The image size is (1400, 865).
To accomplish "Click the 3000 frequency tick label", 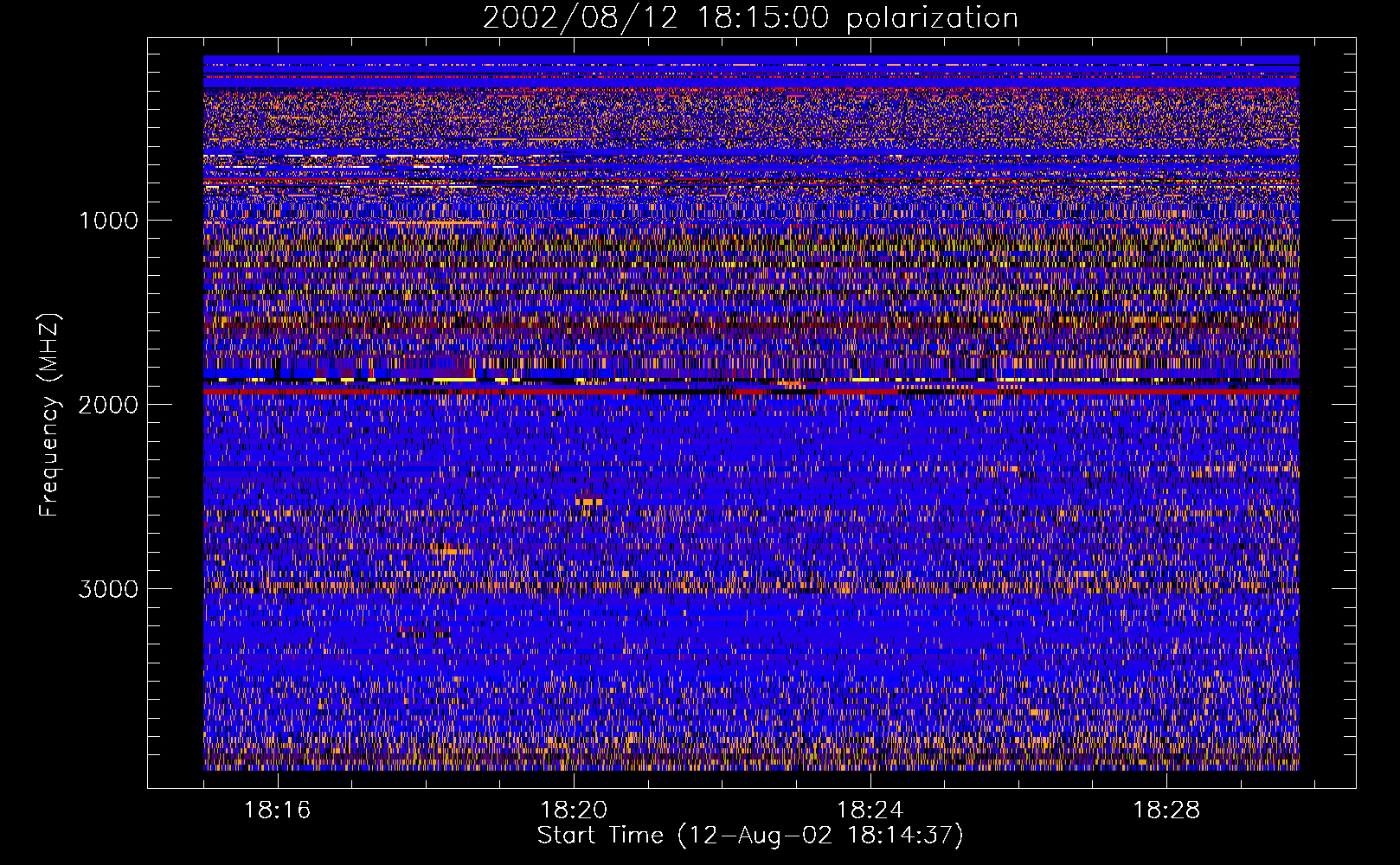I will (108, 589).
